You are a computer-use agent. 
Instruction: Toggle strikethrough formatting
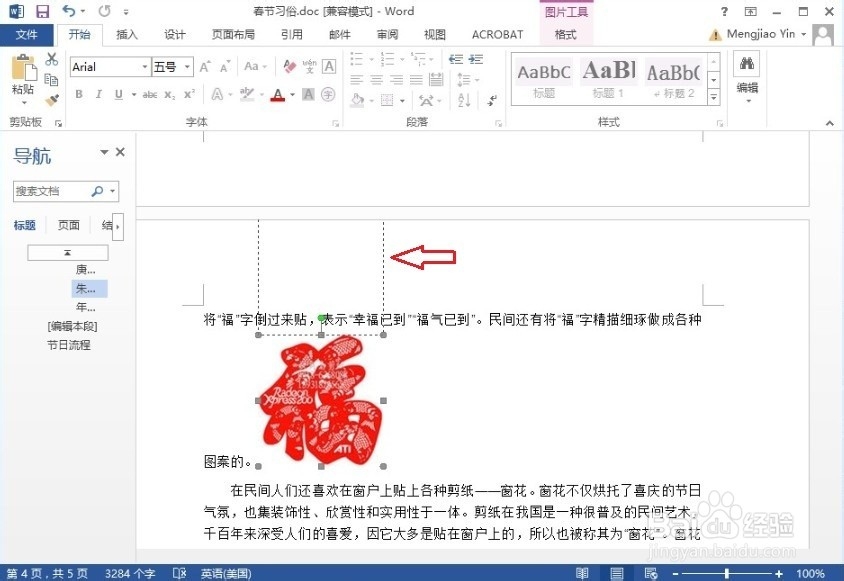click(x=150, y=95)
